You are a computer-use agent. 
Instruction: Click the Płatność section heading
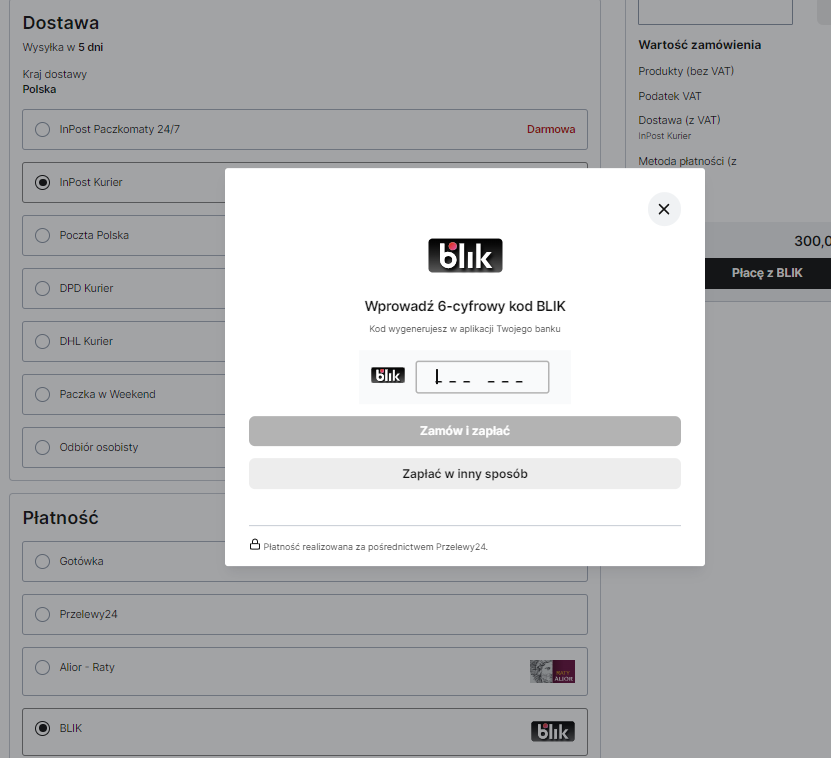coord(60,518)
